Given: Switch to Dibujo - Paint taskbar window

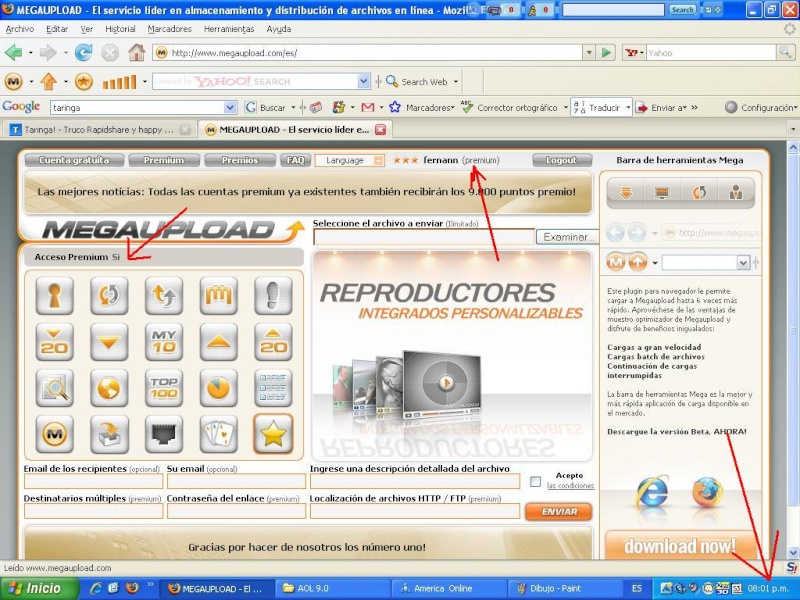Looking at the screenshot, I should tap(564, 588).
